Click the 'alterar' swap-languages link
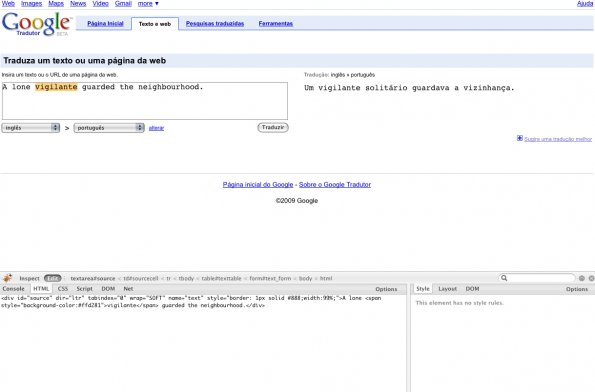 pyautogui.click(x=156, y=128)
